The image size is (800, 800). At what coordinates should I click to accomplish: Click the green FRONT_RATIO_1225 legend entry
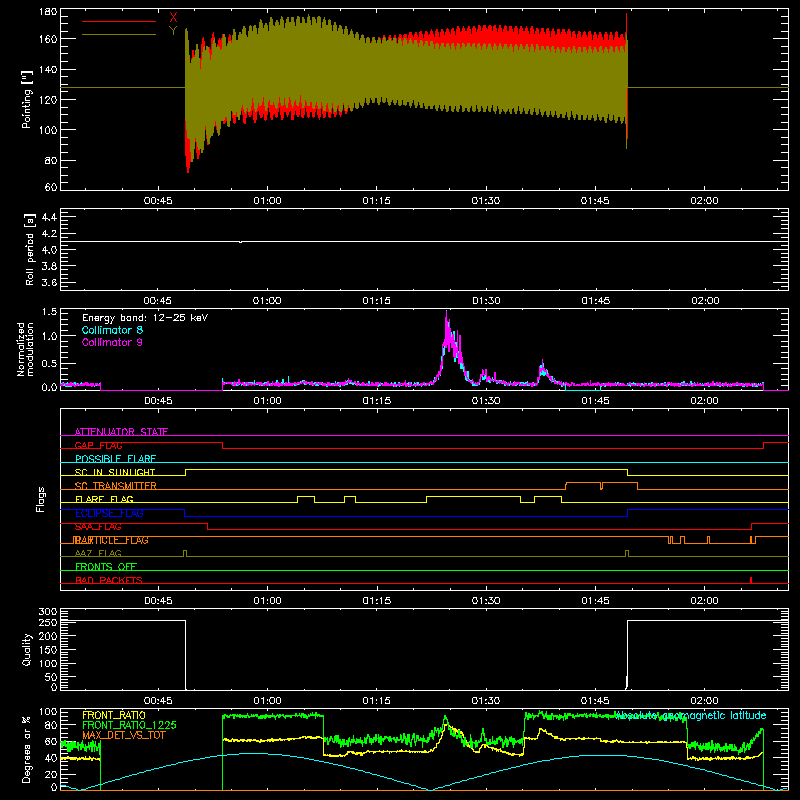tap(129, 725)
